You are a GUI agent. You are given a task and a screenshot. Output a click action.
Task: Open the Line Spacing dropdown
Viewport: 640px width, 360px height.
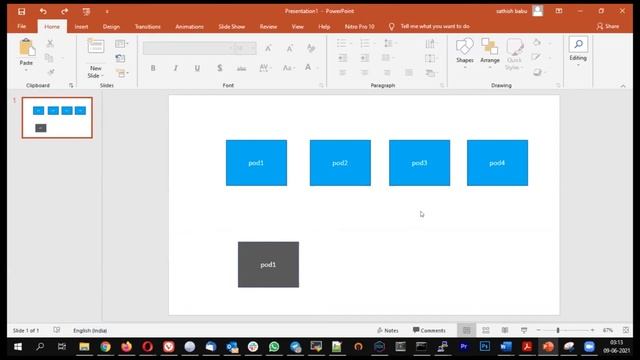(390, 43)
